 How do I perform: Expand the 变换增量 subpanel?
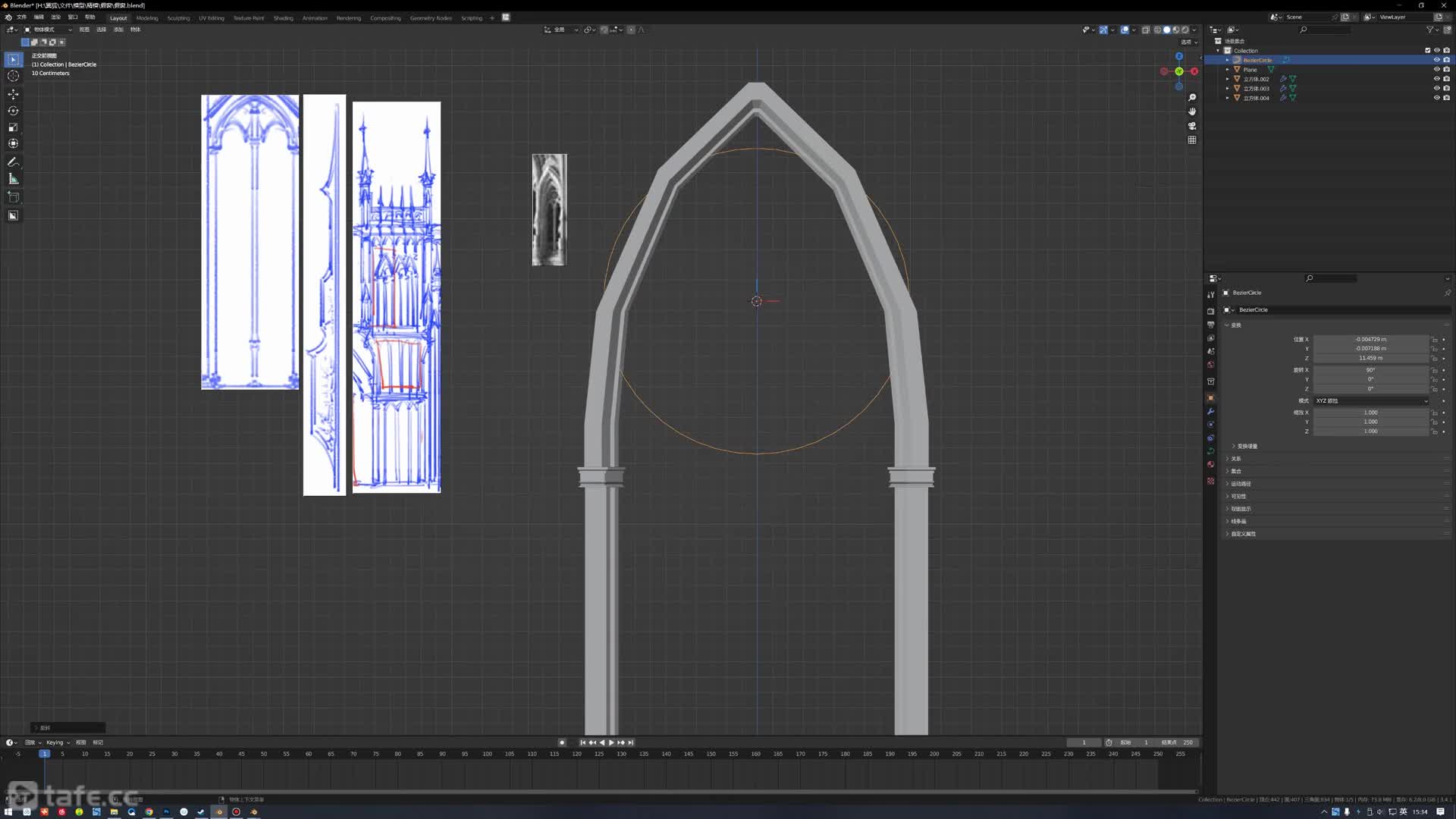1247,446
